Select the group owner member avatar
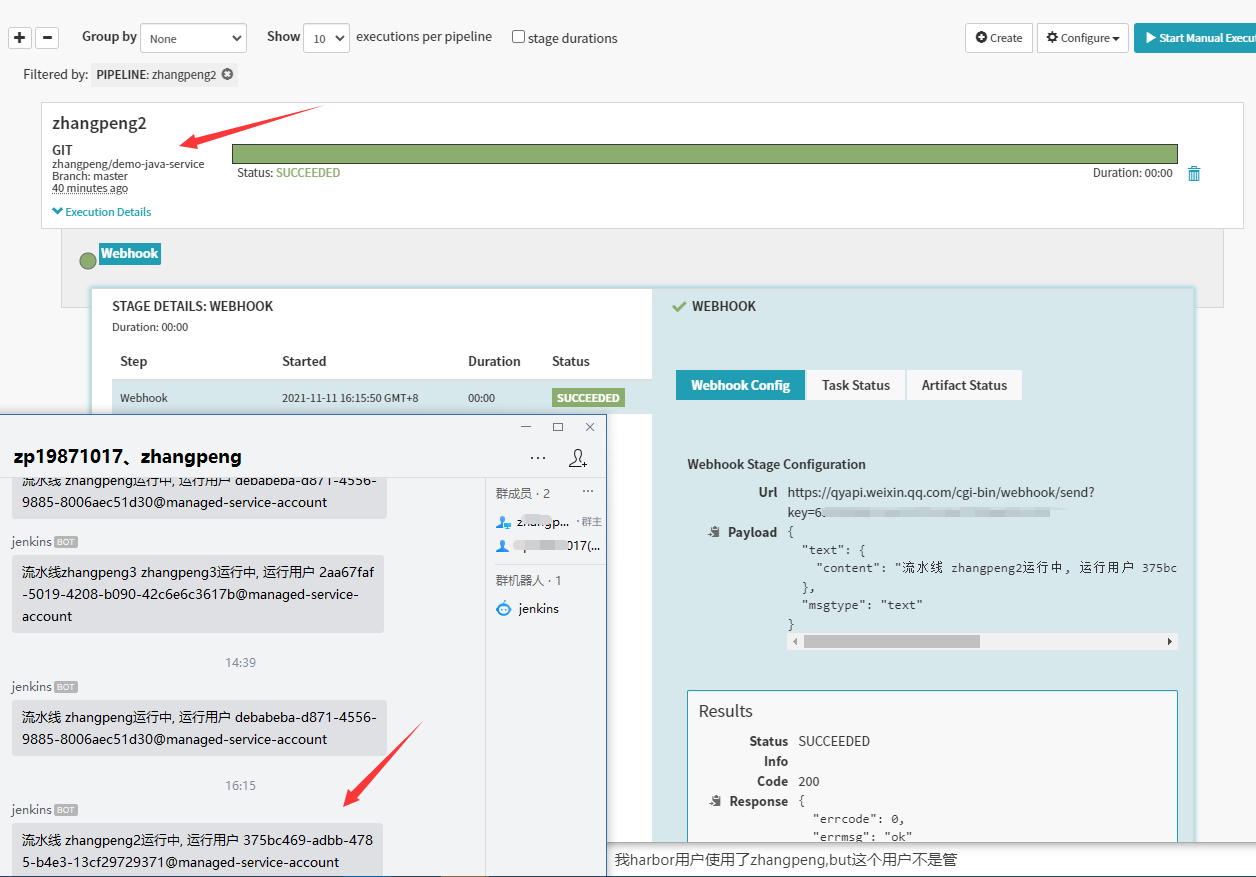This screenshot has width=1256, height=877. tap(504, 522)
